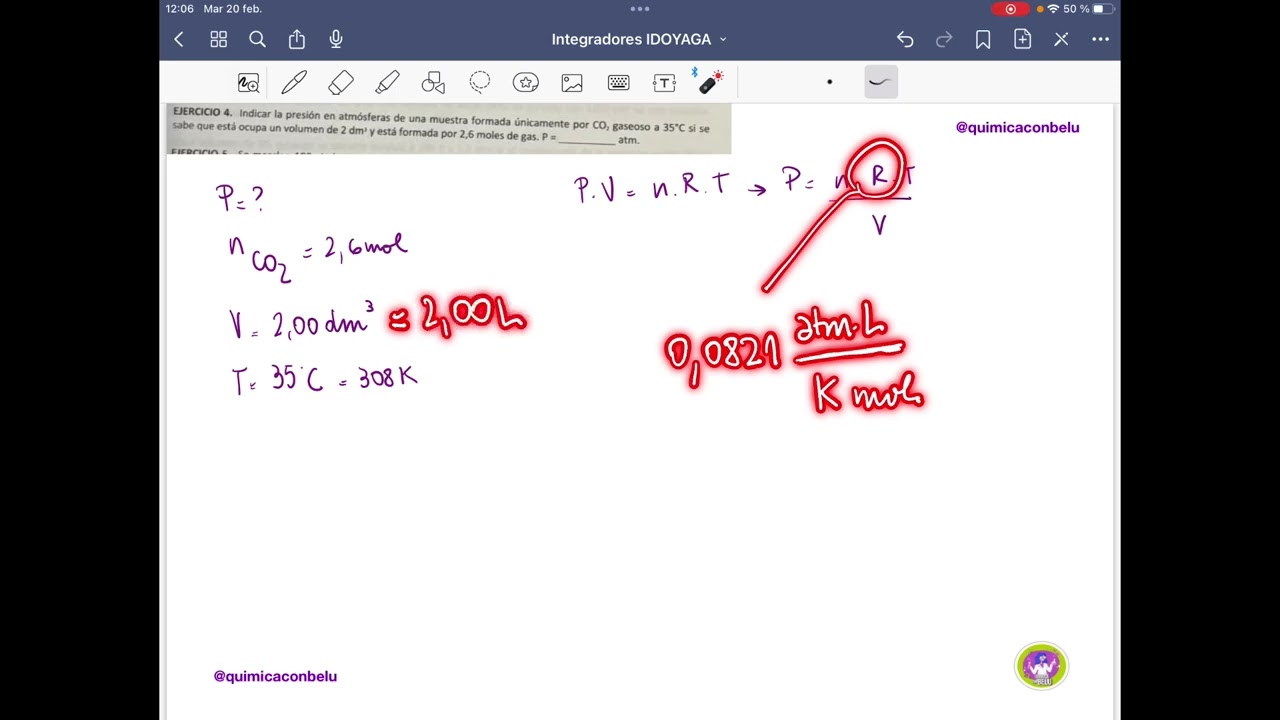The height and width of the screenshot is (720, 1280).
Task: Redo the undone stroke
Action: coord(944,39)
